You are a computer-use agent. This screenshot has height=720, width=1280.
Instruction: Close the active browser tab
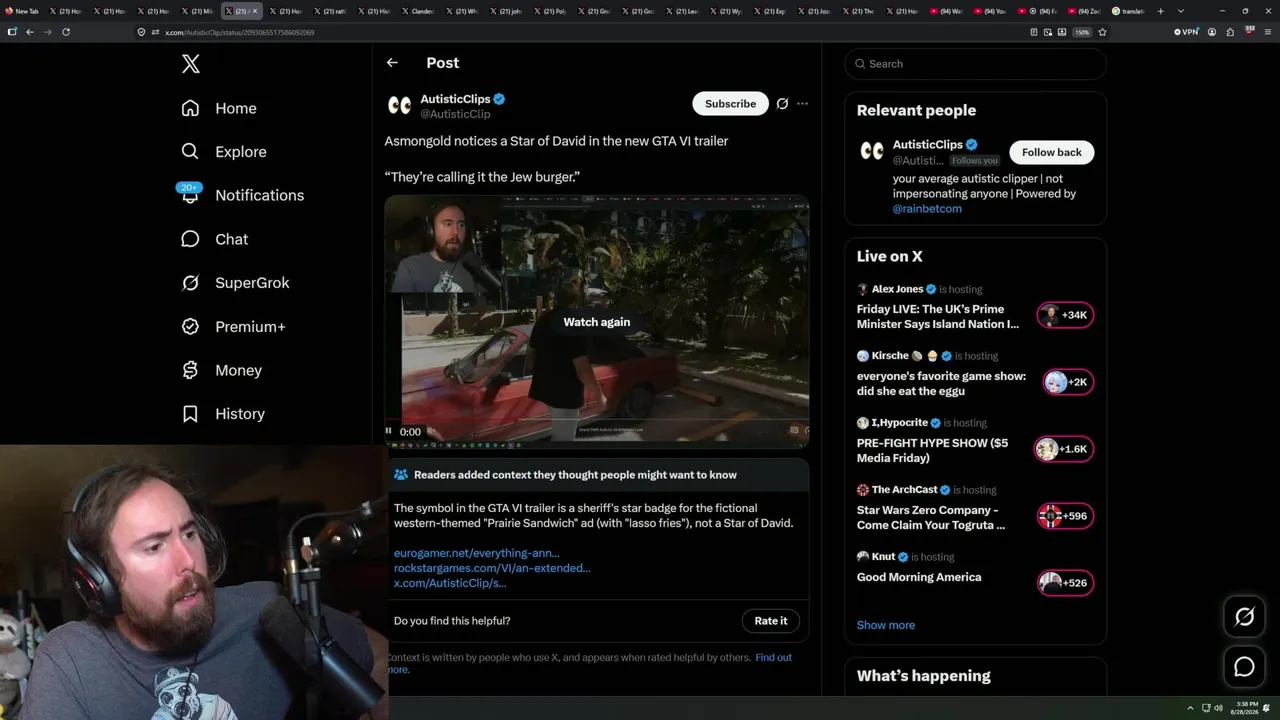pos(255,11)
